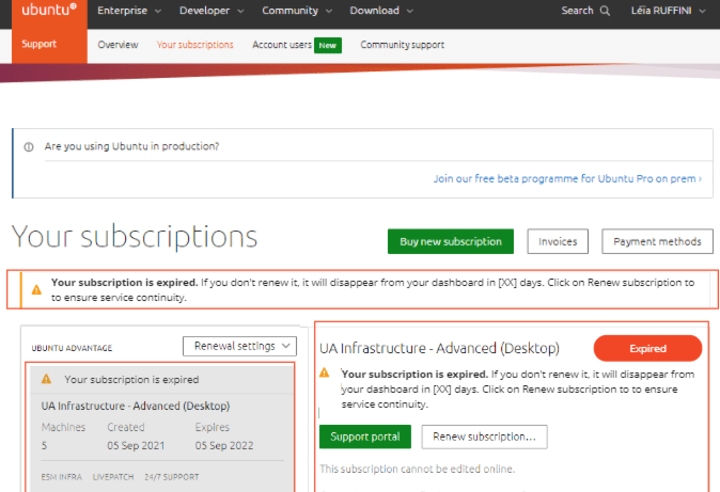Click Buy new subscription button
The width and height of the screenshot is (720, 492).
450,241
